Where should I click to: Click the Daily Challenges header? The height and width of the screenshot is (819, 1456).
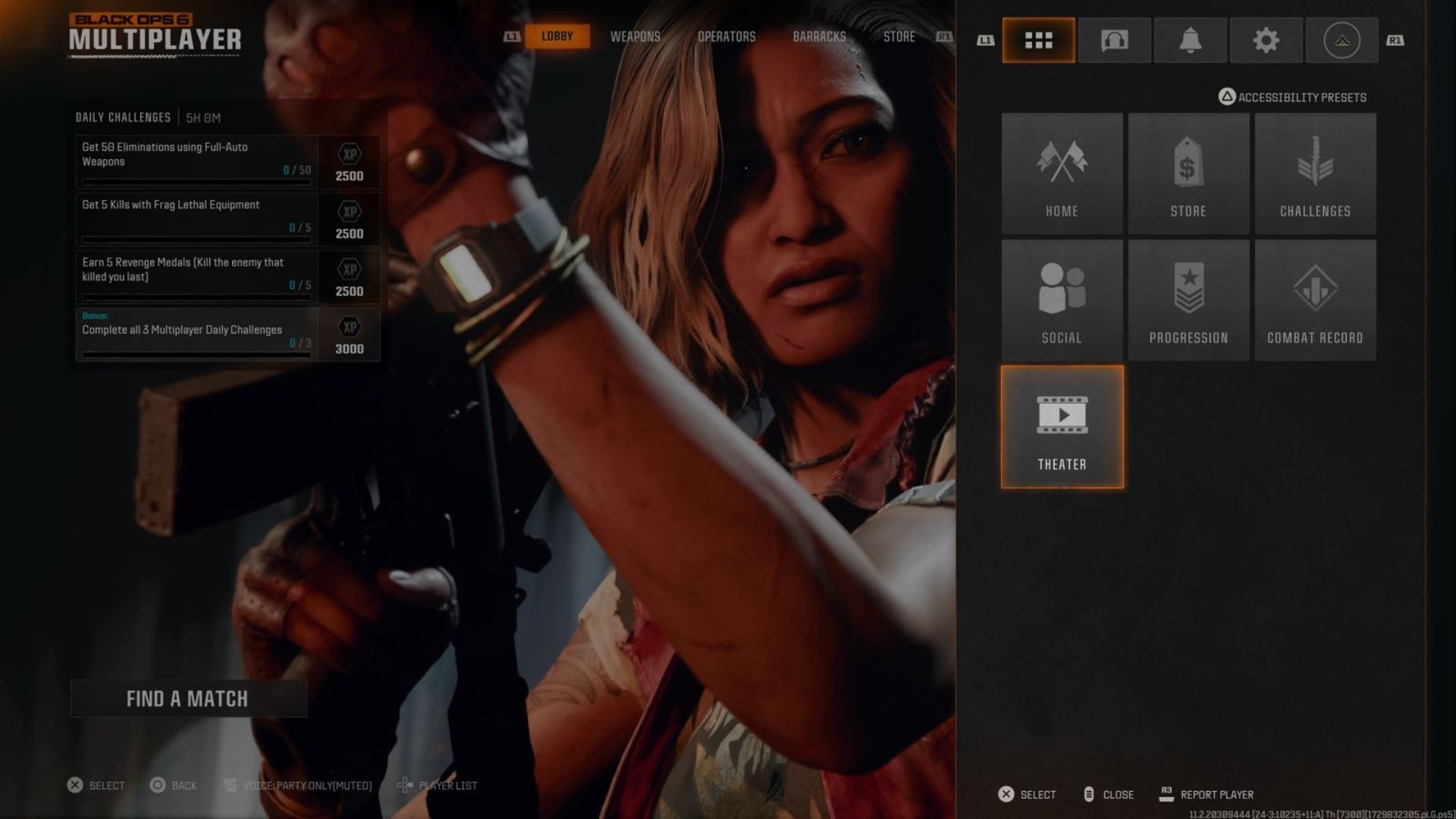123,118
